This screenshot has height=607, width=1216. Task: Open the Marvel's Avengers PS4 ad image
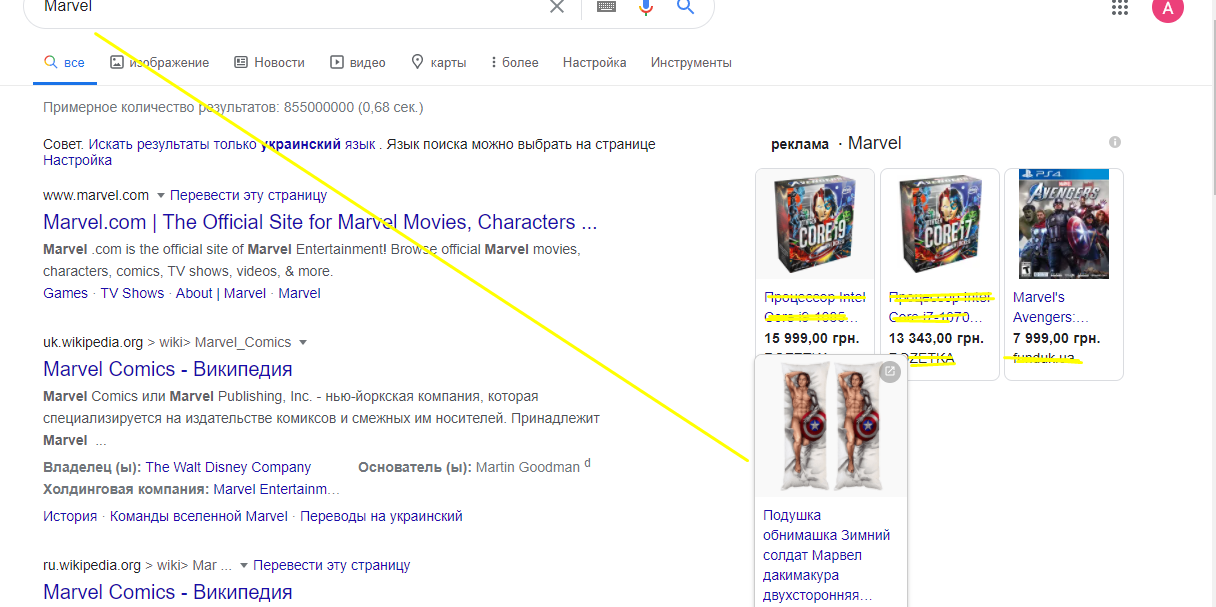(x=1064, y=224)
